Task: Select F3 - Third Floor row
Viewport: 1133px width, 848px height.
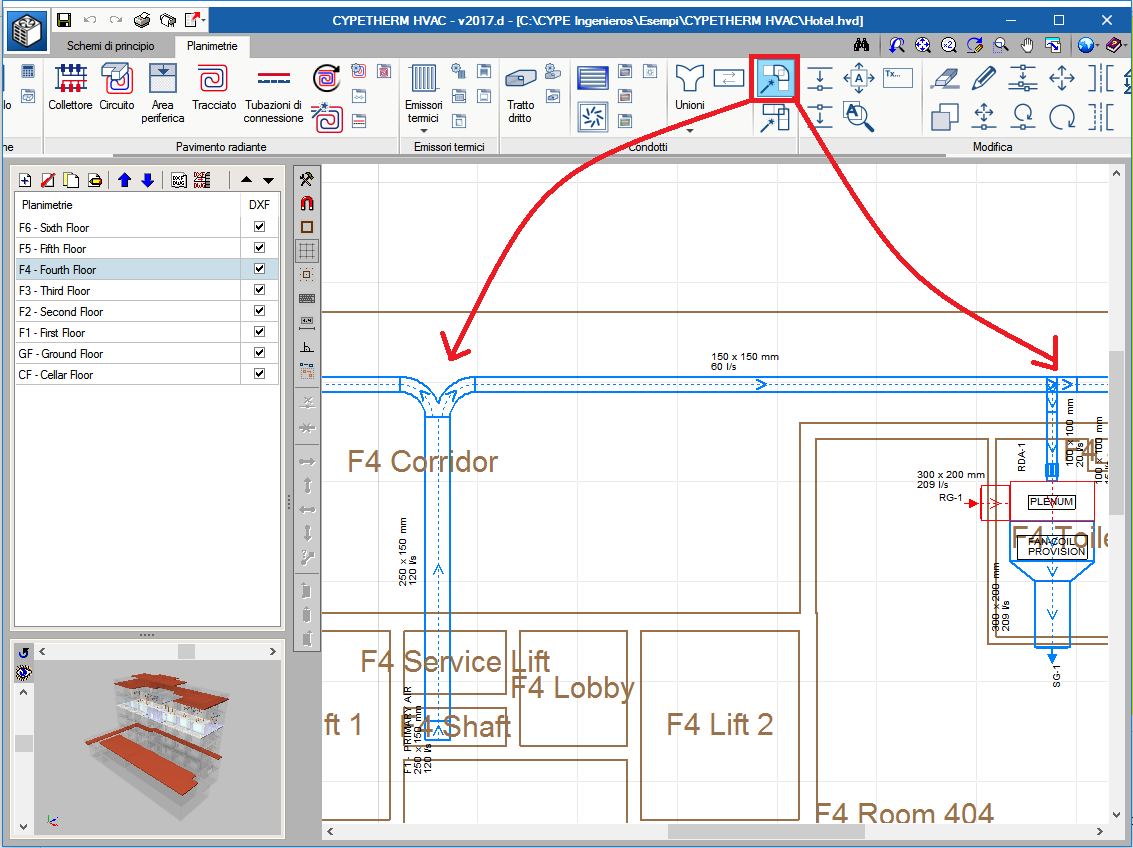Action: point(147,290)
